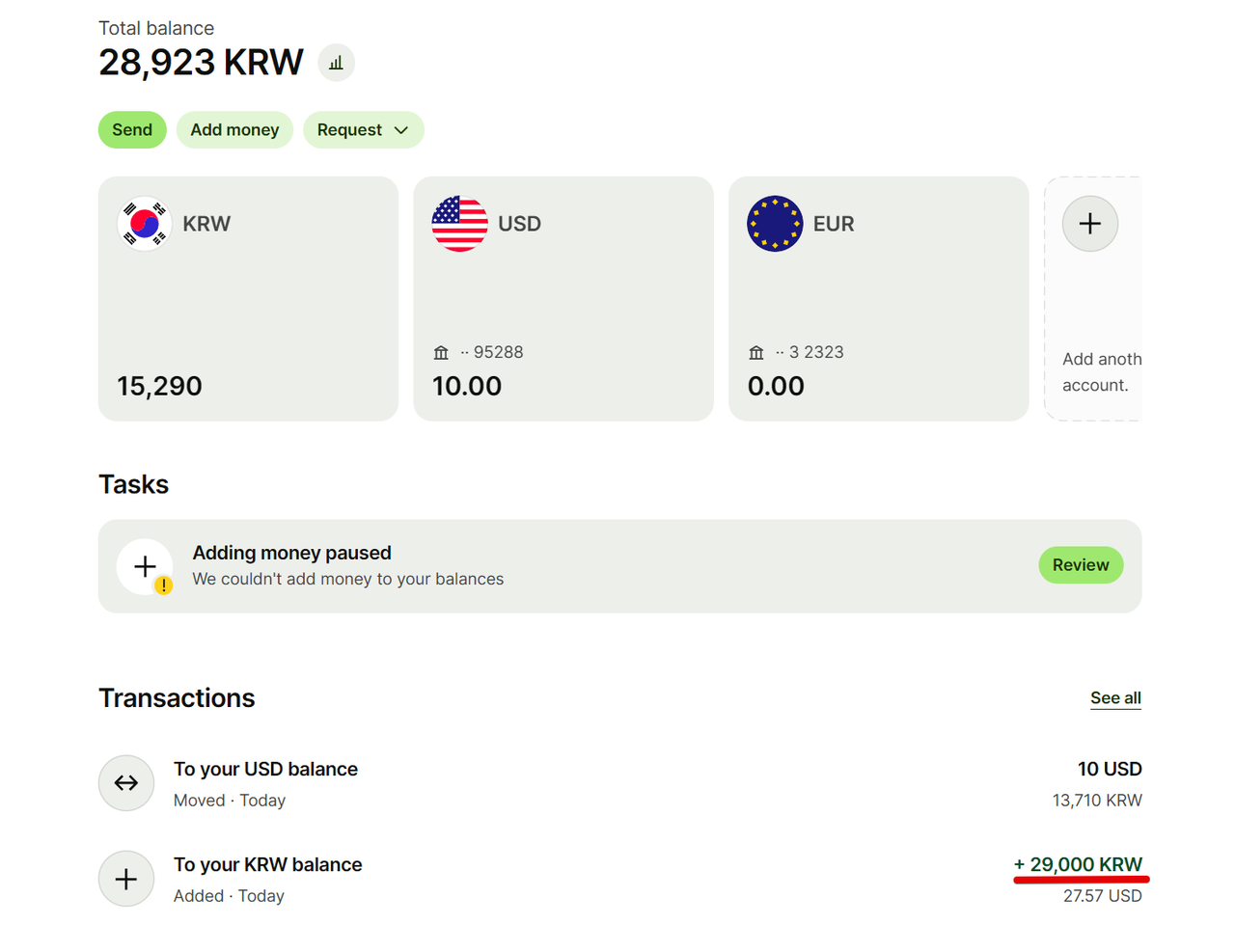Click the double-arrow icon for USD transfer
Viewport: 1235px width, 952px height.
tap(126, 783)
